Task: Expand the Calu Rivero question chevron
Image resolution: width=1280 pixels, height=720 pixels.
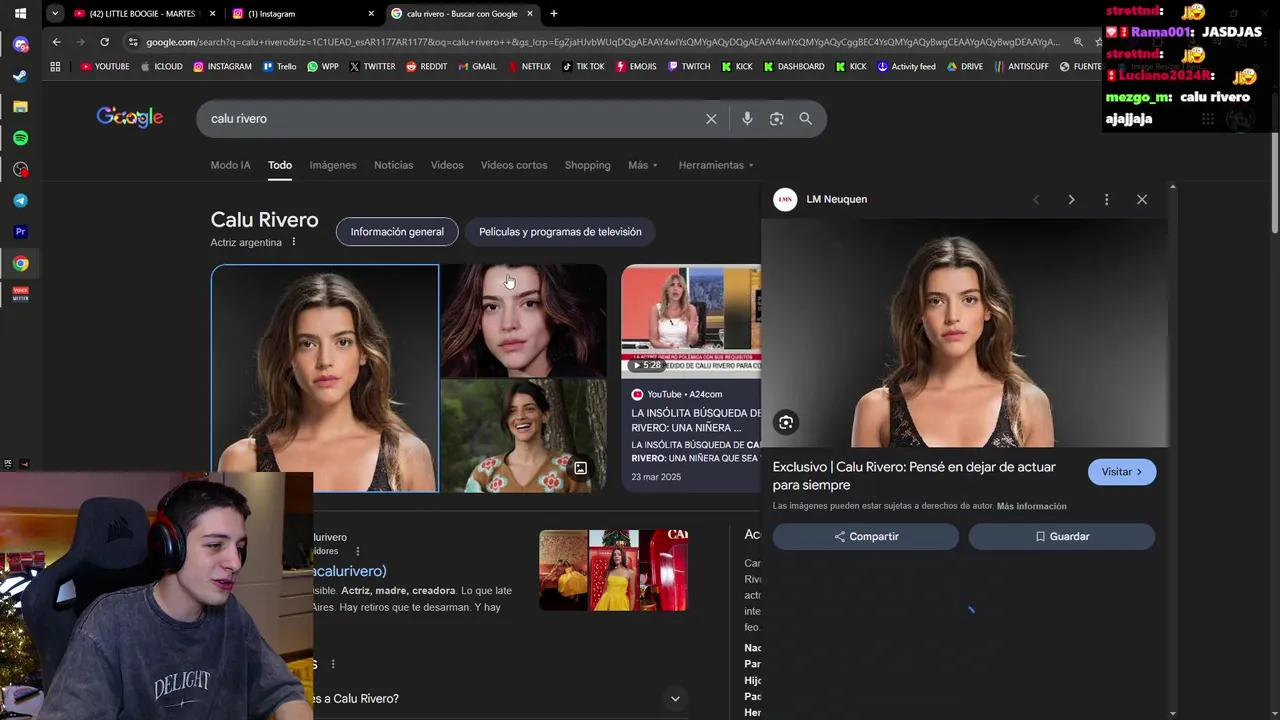Action: pyautogui.click(x=675, y=699)
